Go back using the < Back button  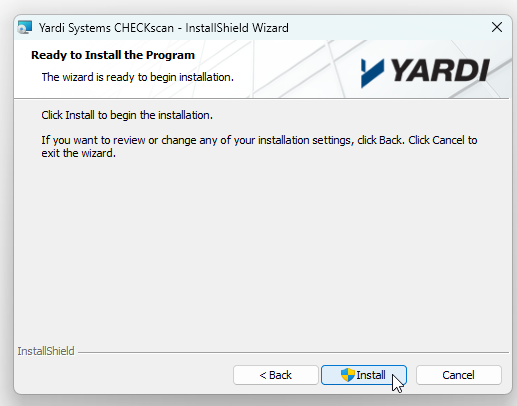coord(276,375)
